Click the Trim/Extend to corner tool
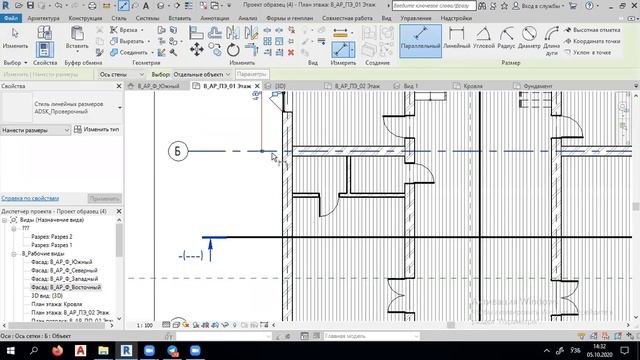 251,50
